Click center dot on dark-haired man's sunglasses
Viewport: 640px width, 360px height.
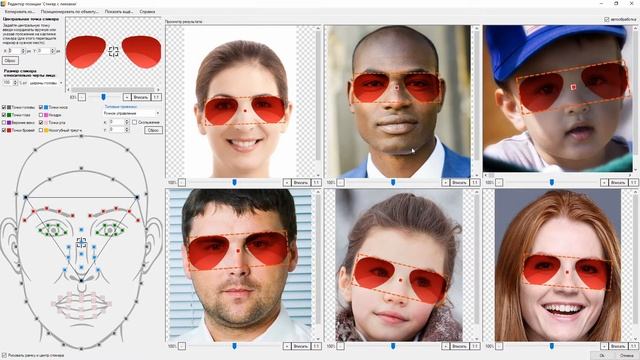coord(238,251)
